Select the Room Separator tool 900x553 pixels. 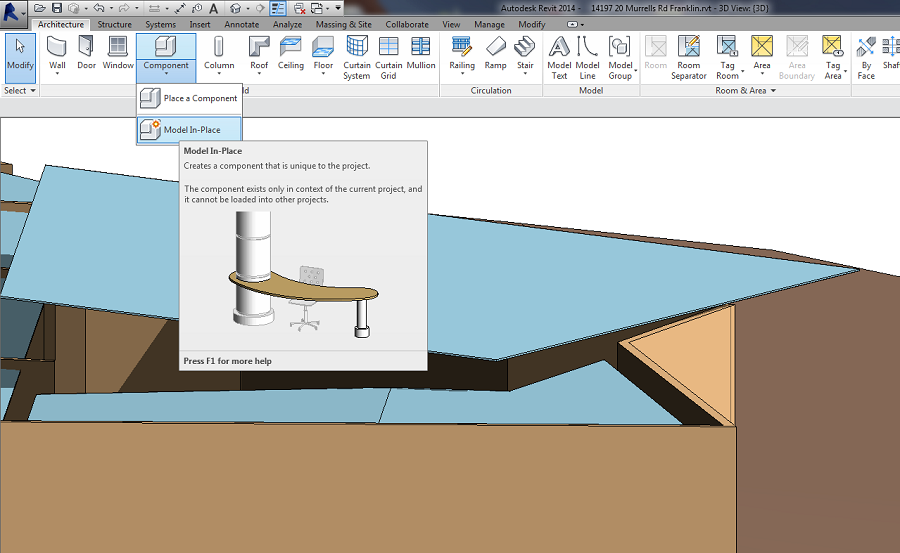coord(688,57)
